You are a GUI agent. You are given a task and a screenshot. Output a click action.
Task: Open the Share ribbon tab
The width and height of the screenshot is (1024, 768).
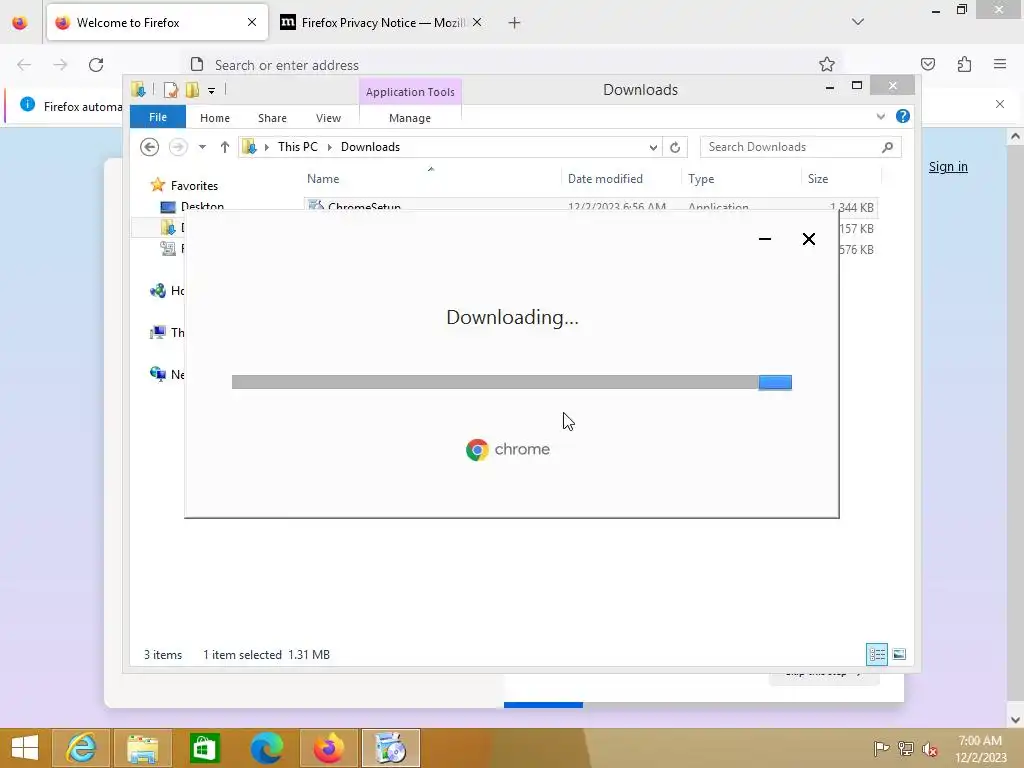click(x=272, y=118)
